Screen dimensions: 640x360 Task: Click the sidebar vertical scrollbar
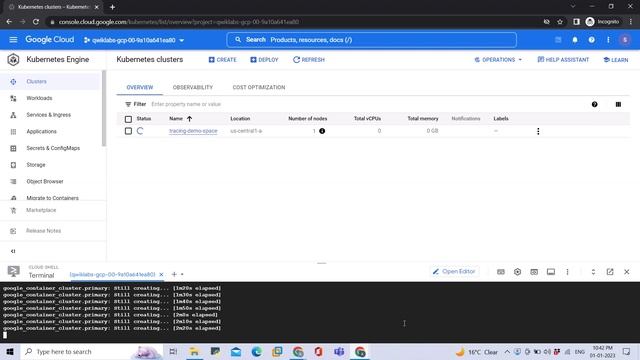pyautogui.click(x=104, y=108)
